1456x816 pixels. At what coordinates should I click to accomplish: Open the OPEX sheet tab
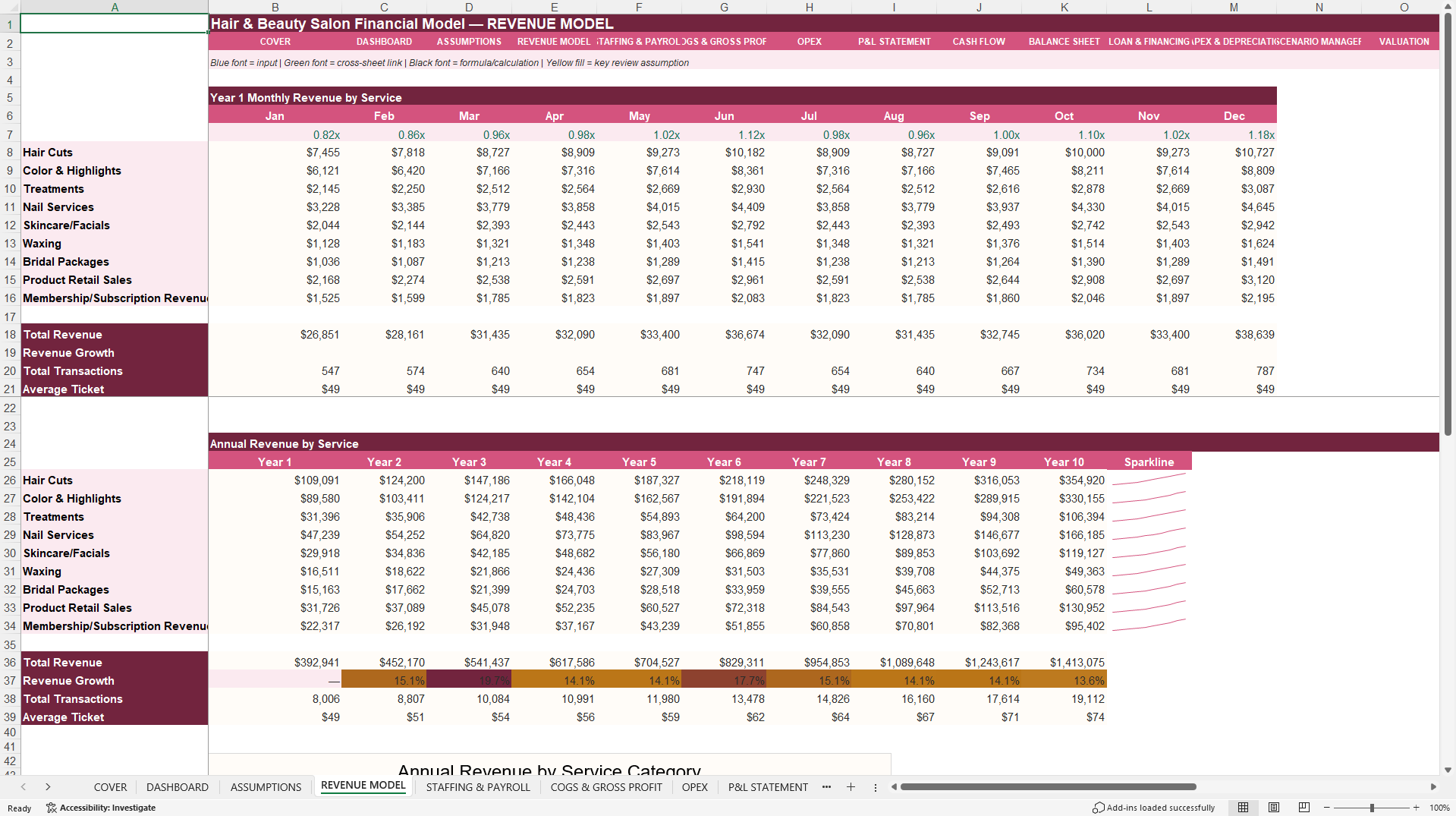(x=694, y=787)
